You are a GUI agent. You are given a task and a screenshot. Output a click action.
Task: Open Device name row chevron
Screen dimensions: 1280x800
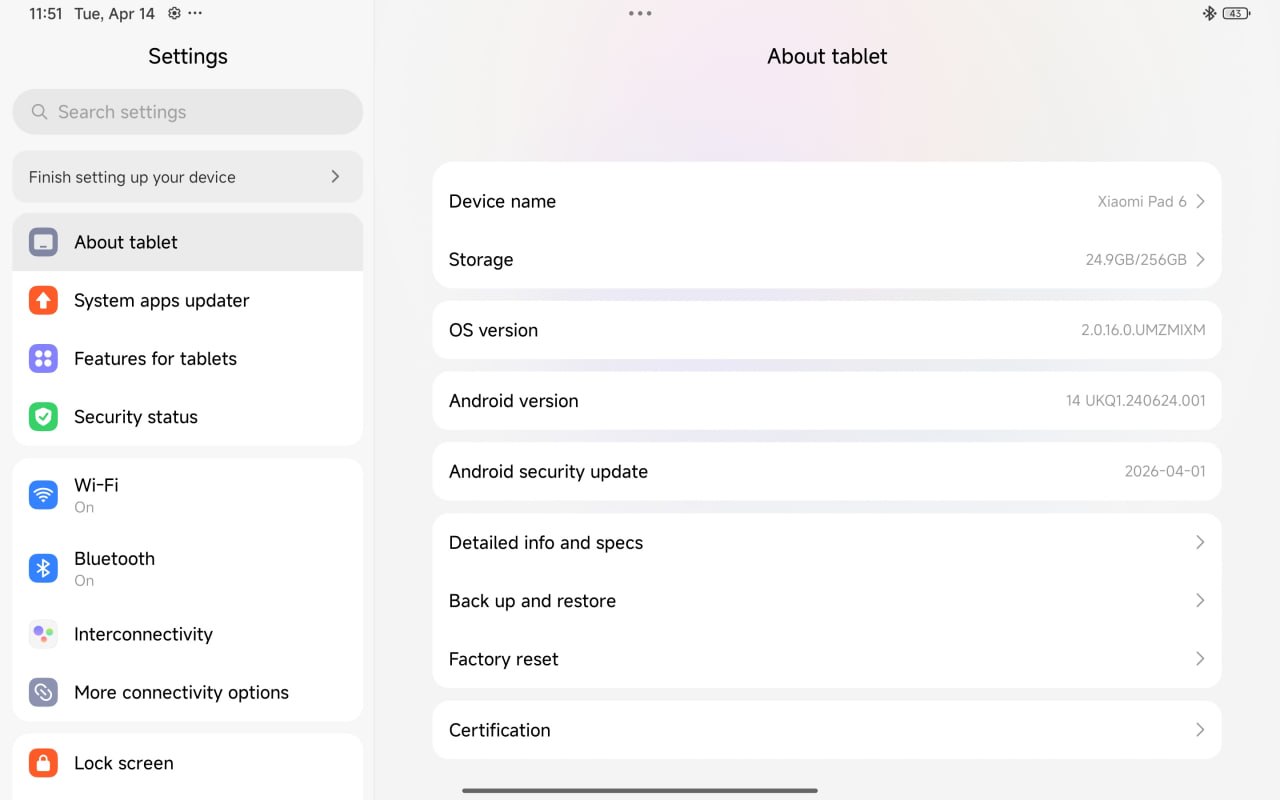coord(1200,201)
